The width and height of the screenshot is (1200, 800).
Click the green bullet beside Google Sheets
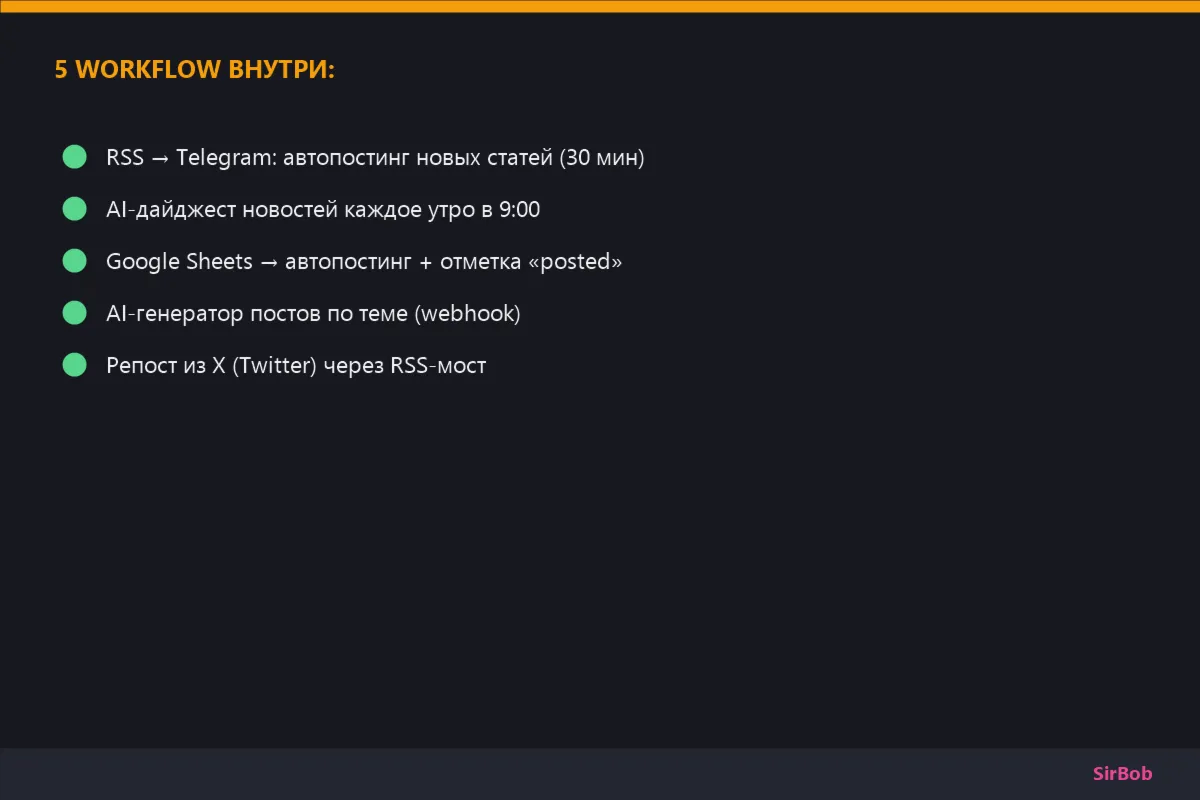75,261
